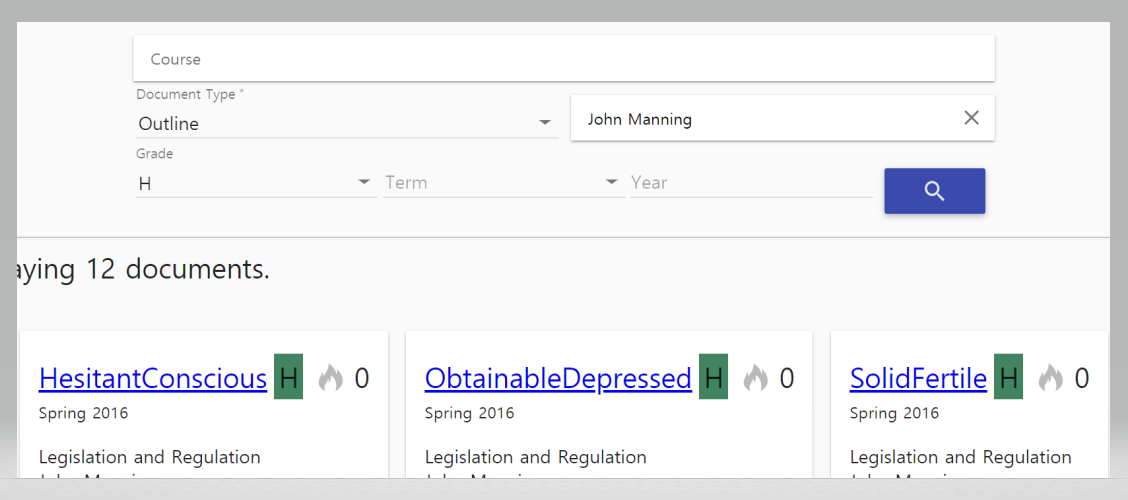
Task: Open the Document Type dropdown
Action: 346,123
